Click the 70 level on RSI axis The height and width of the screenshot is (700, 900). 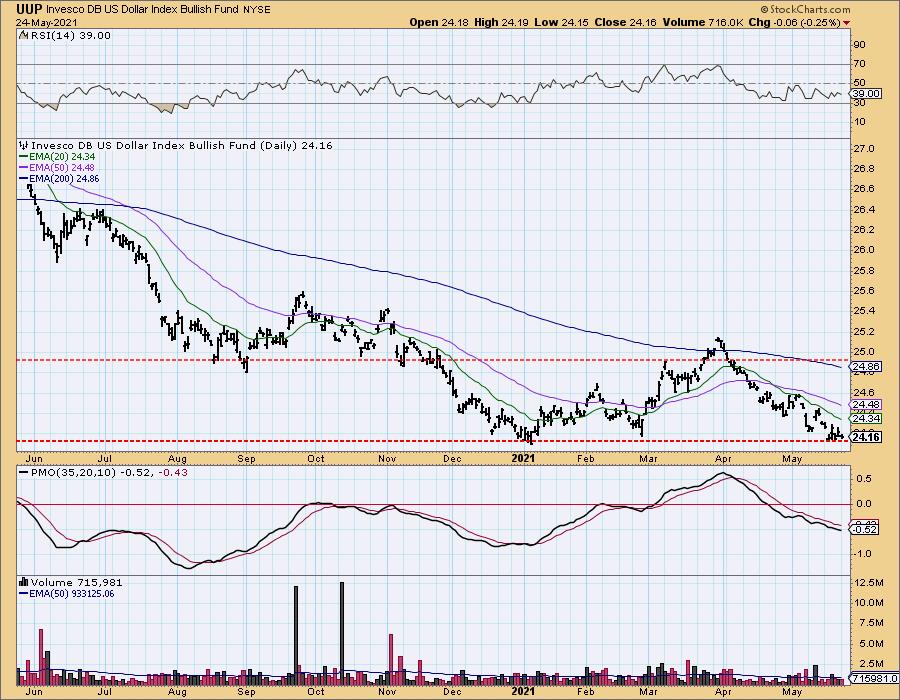point(859,64)
